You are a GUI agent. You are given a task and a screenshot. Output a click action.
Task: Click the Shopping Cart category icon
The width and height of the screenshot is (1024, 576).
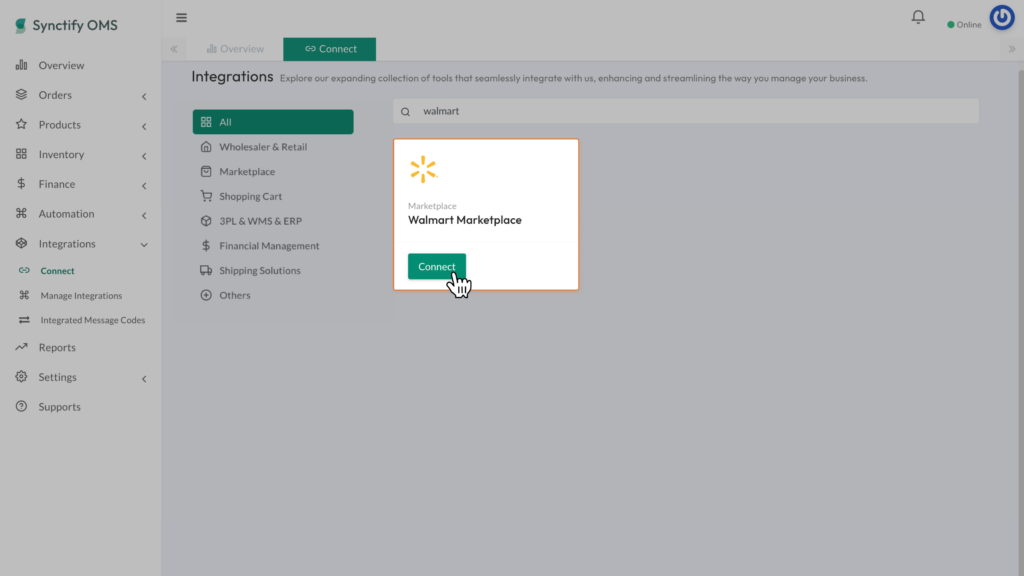point(206,196)
